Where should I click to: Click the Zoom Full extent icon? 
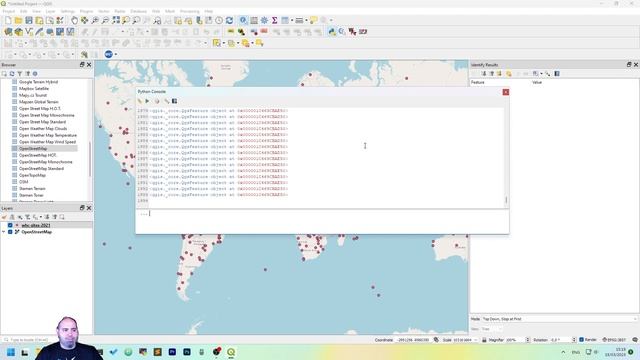tap(116, 20)
